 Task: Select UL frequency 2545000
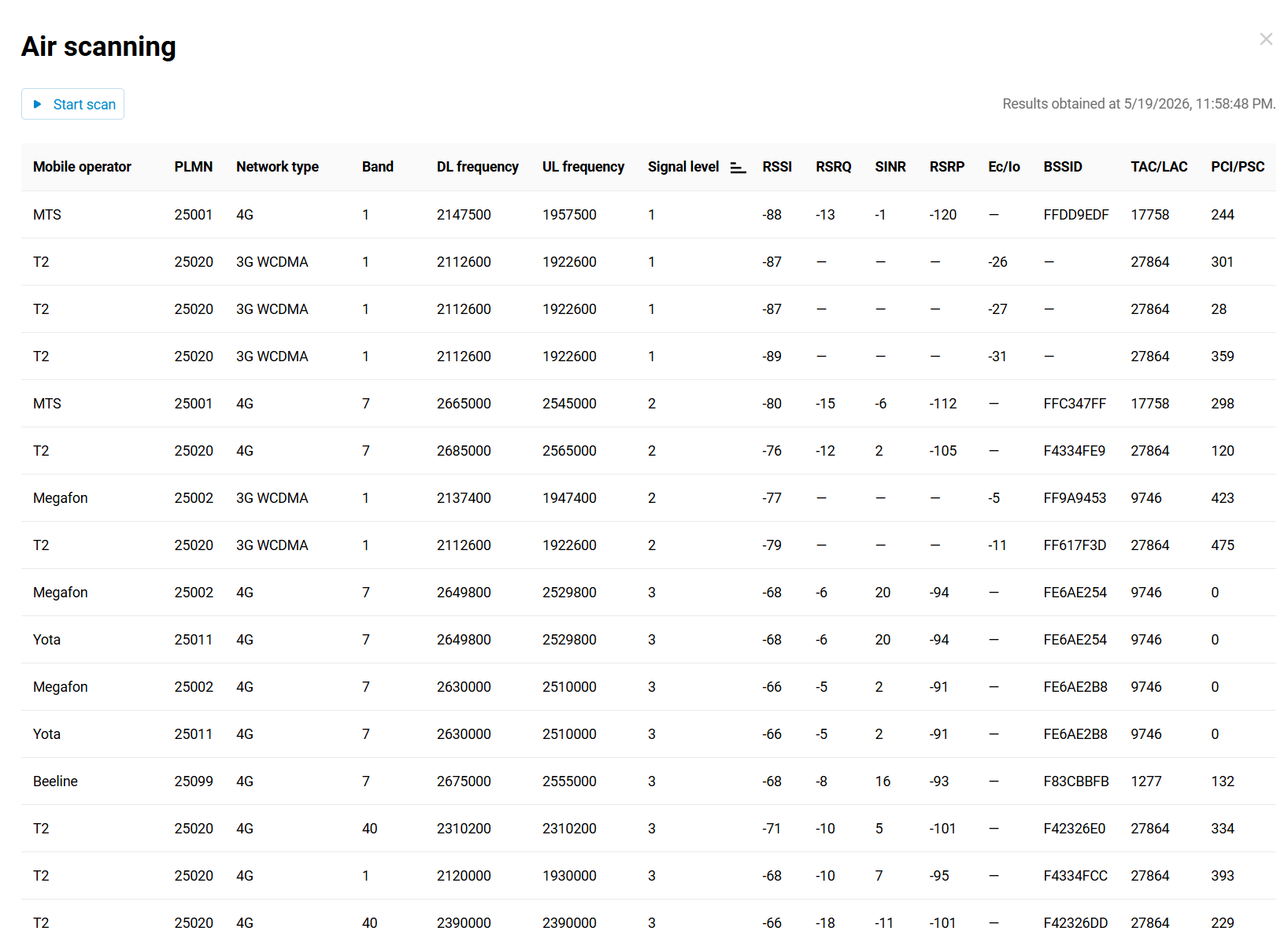[569, 404]
